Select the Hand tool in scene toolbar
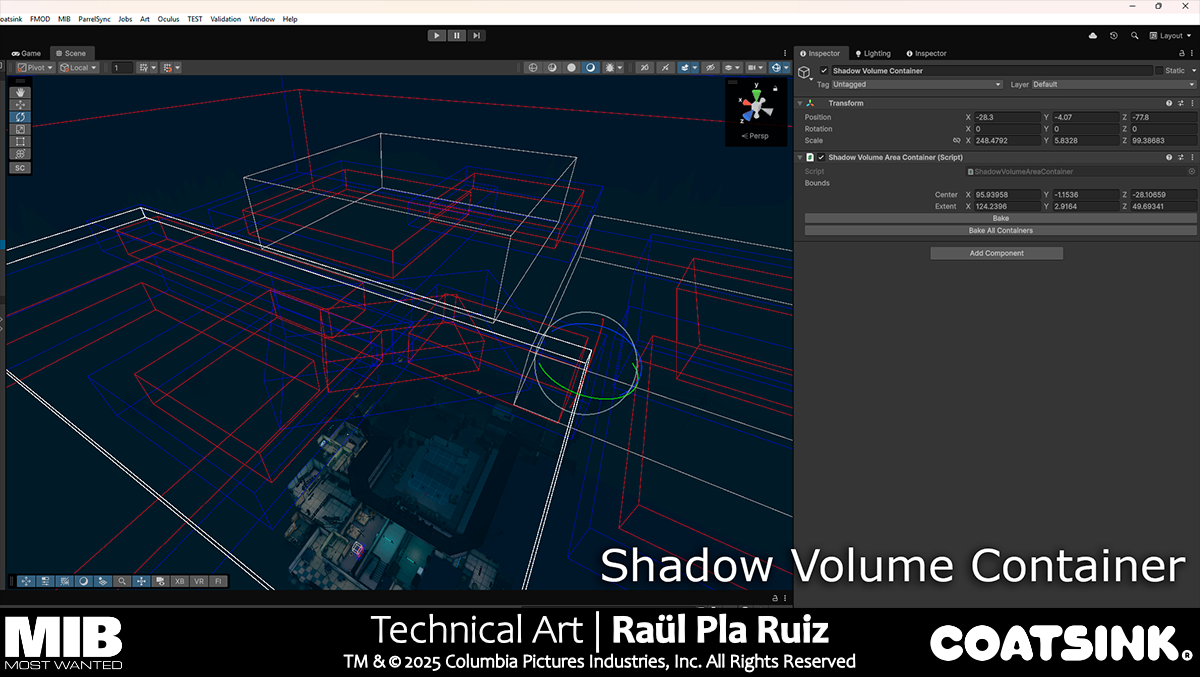This screenshot has width=1200, height=677. pyautogui.click(x=18, y=92)
